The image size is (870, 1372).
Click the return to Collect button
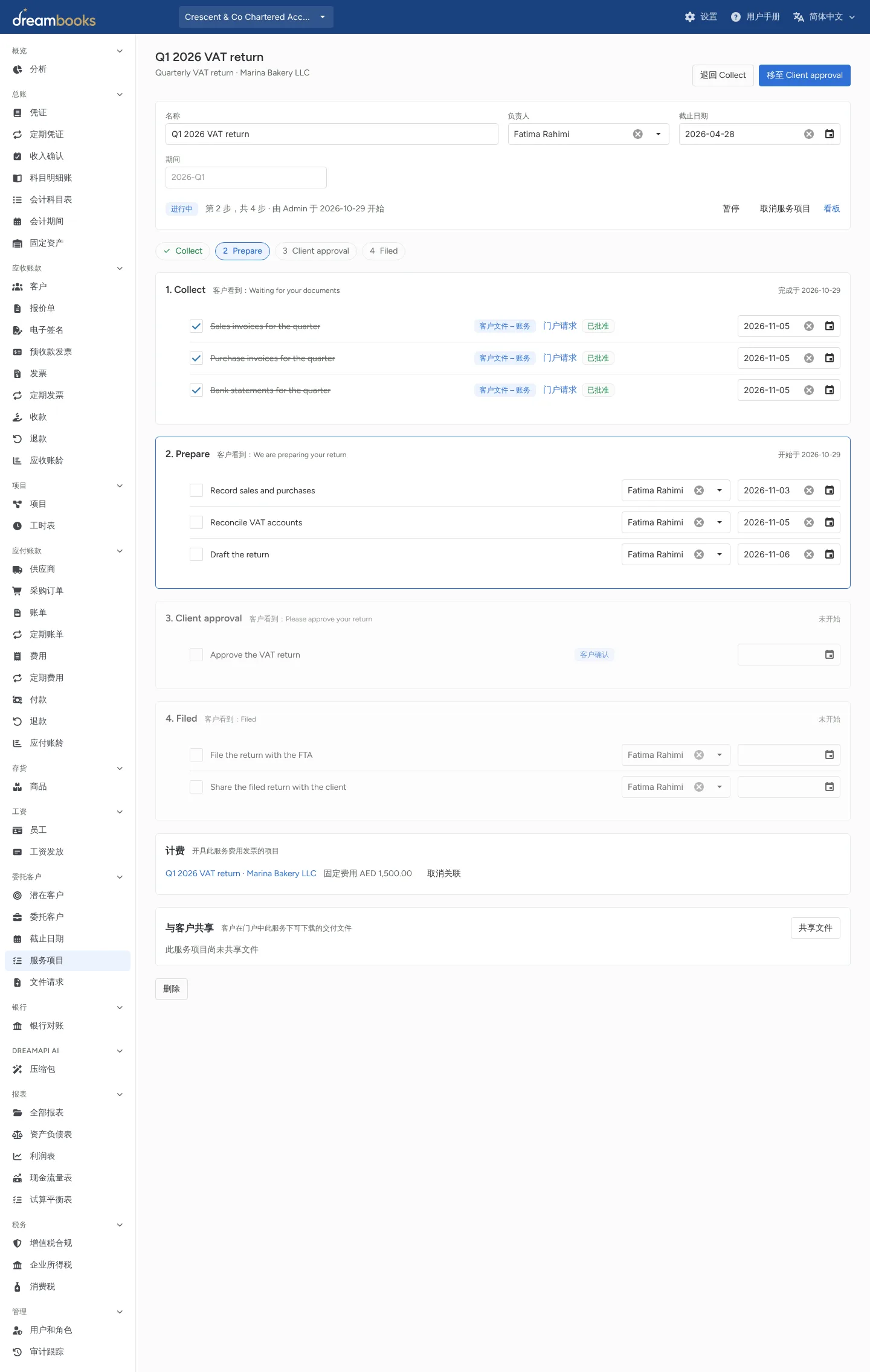[723, 75]
